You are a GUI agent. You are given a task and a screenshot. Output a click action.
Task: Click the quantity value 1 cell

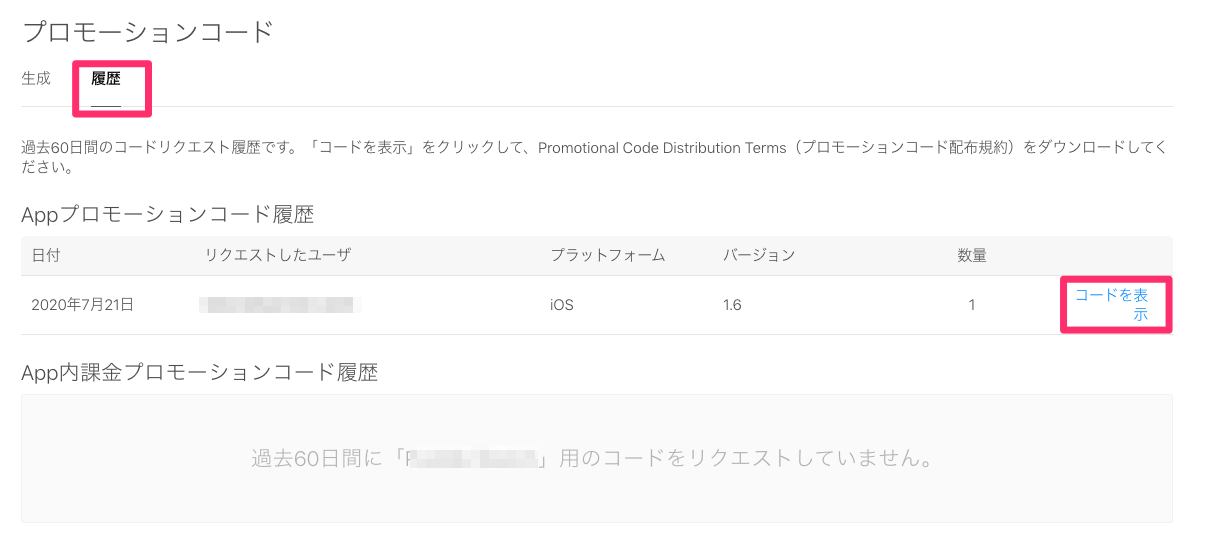[x=972, y=305]
